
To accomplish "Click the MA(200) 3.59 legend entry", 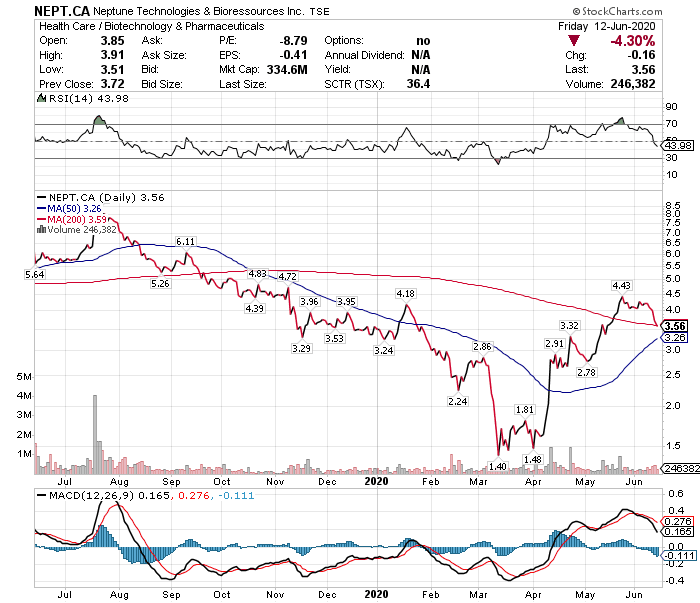I will pyautogui.click(x=72, y=219).
